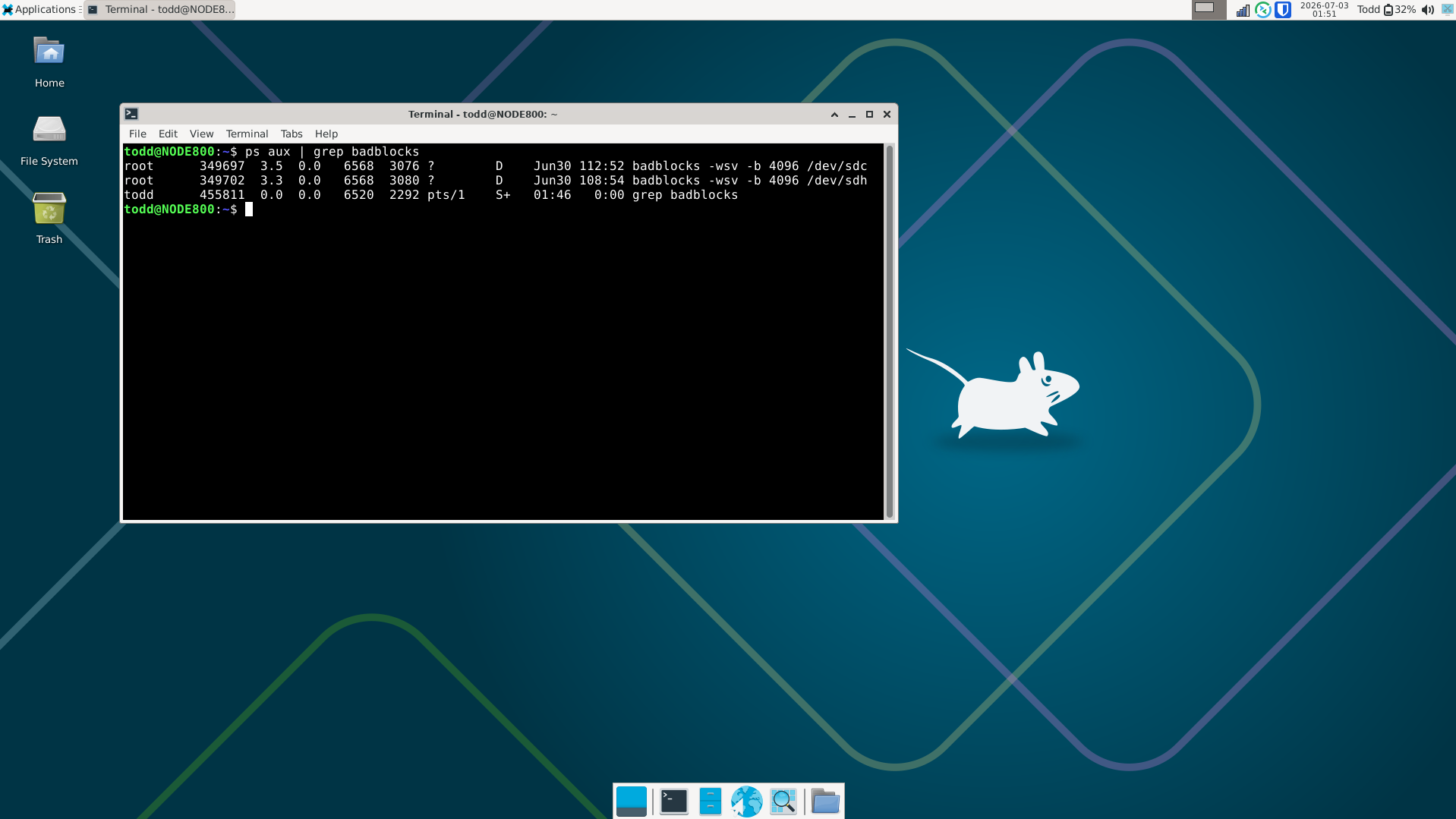Click PID "349702" in the terminal output
This screenshot has width=1456, height=819.
(222, 181)
